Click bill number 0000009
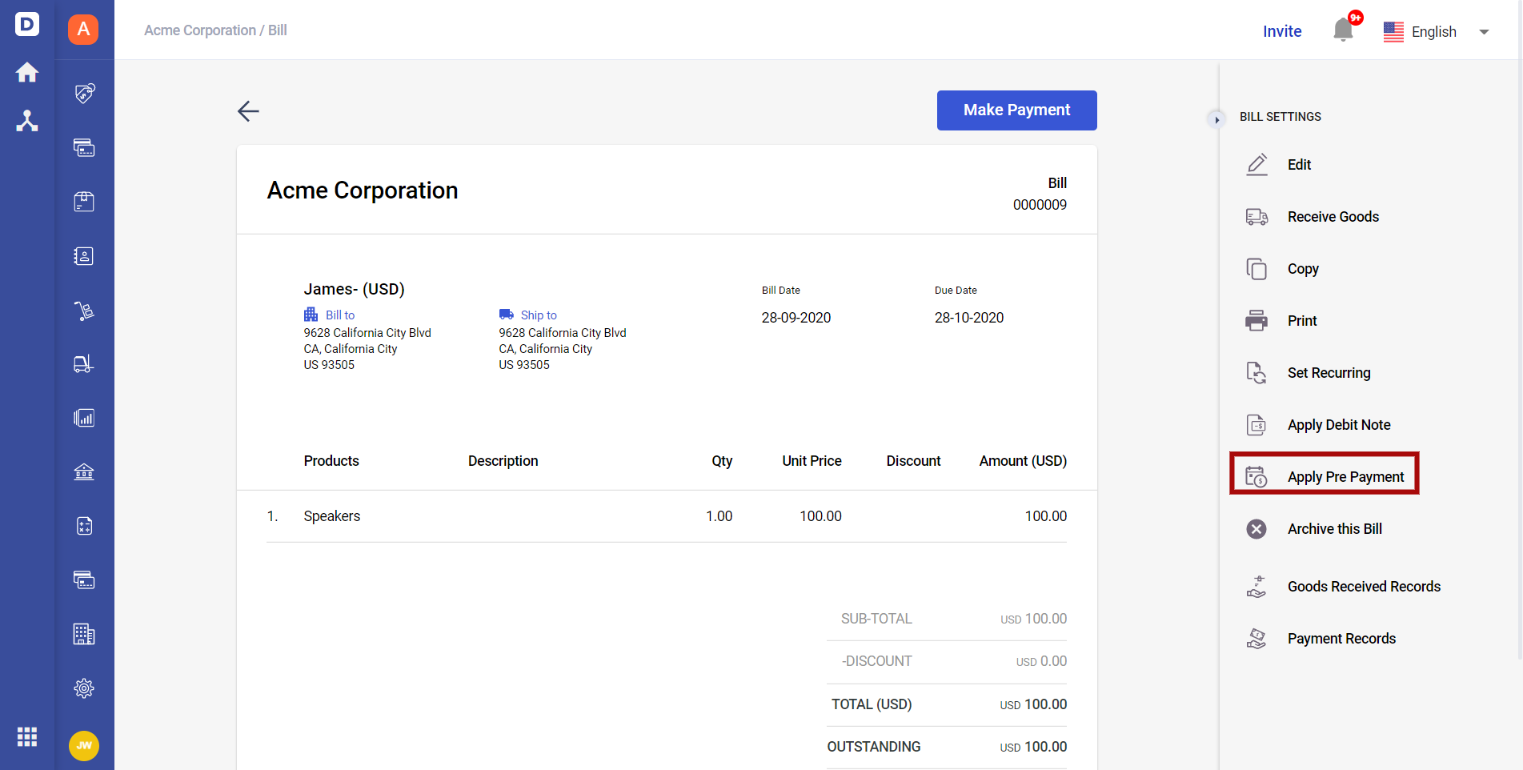The height and width of the screenshot is (770, 1523). pos(1039,205)
